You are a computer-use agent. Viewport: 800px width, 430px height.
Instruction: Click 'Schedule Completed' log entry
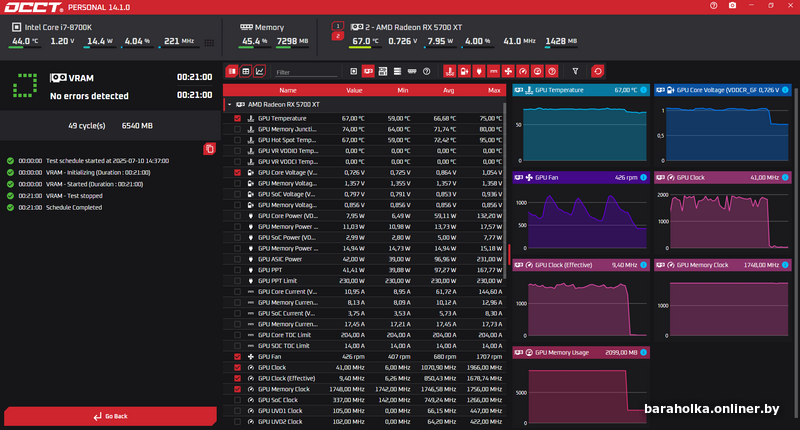tap(74, 208)
